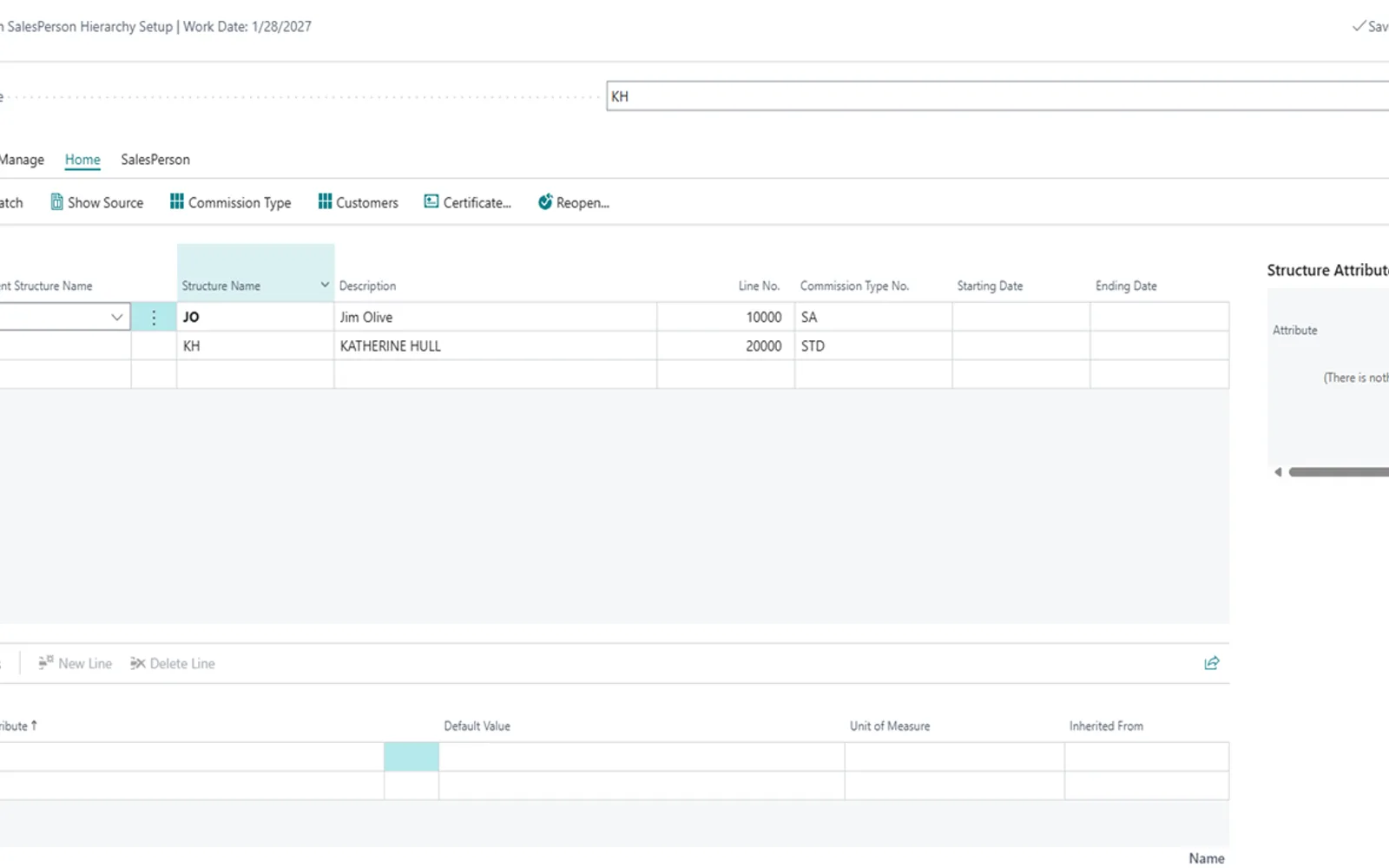The image size is (1389, 868).
Task: Click the Ending Date column header
Action: pyautogui.click(x=1126, y=286)
